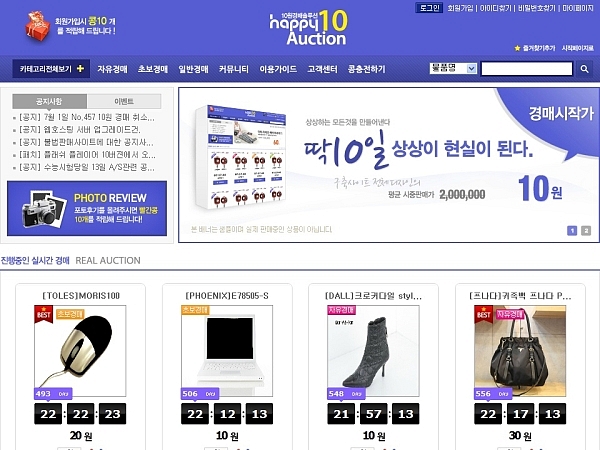Image resolution: width=600 pixels, height=450 pixels.
Task: Click the happy 10 Auction logo
Action: pyautogui.click(x=308, y=28)
